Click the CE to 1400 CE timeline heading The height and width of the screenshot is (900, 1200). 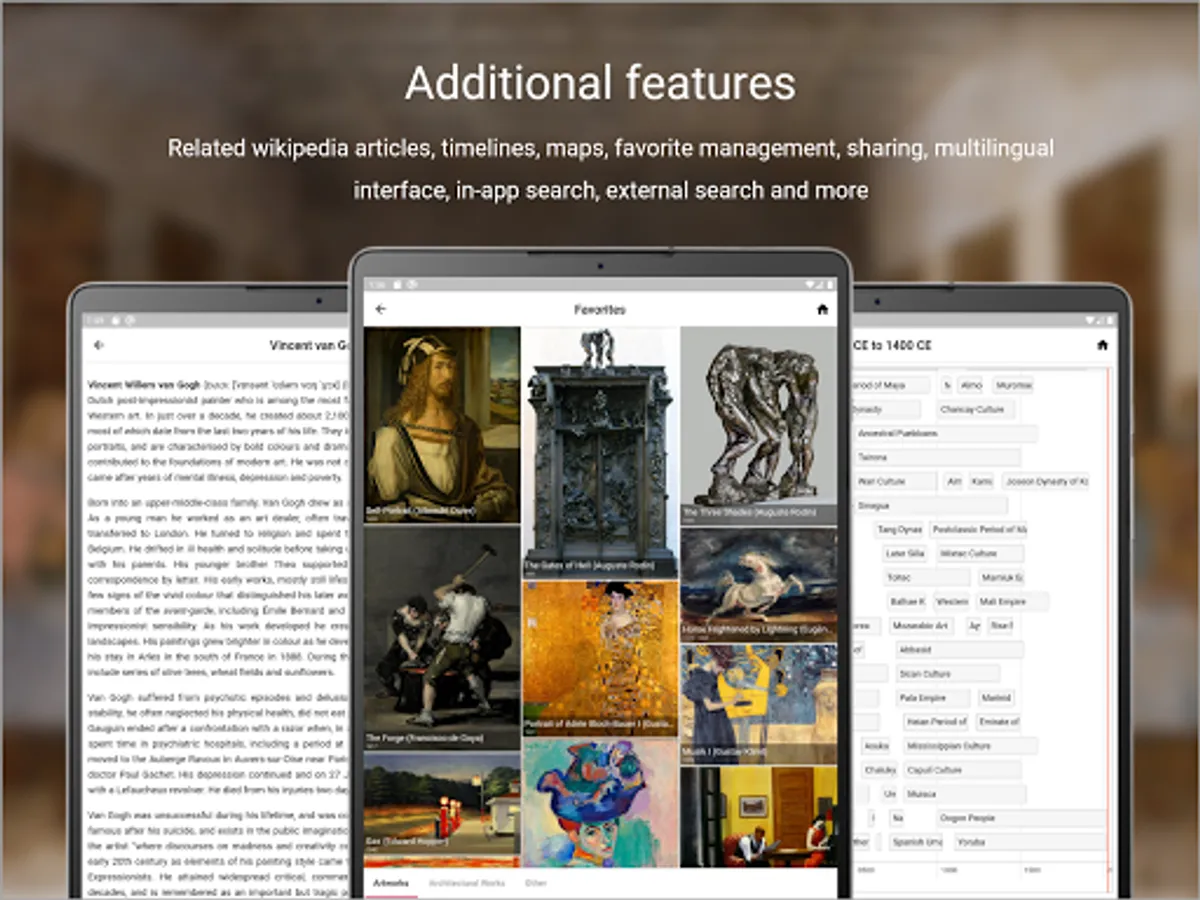[892, 345]
